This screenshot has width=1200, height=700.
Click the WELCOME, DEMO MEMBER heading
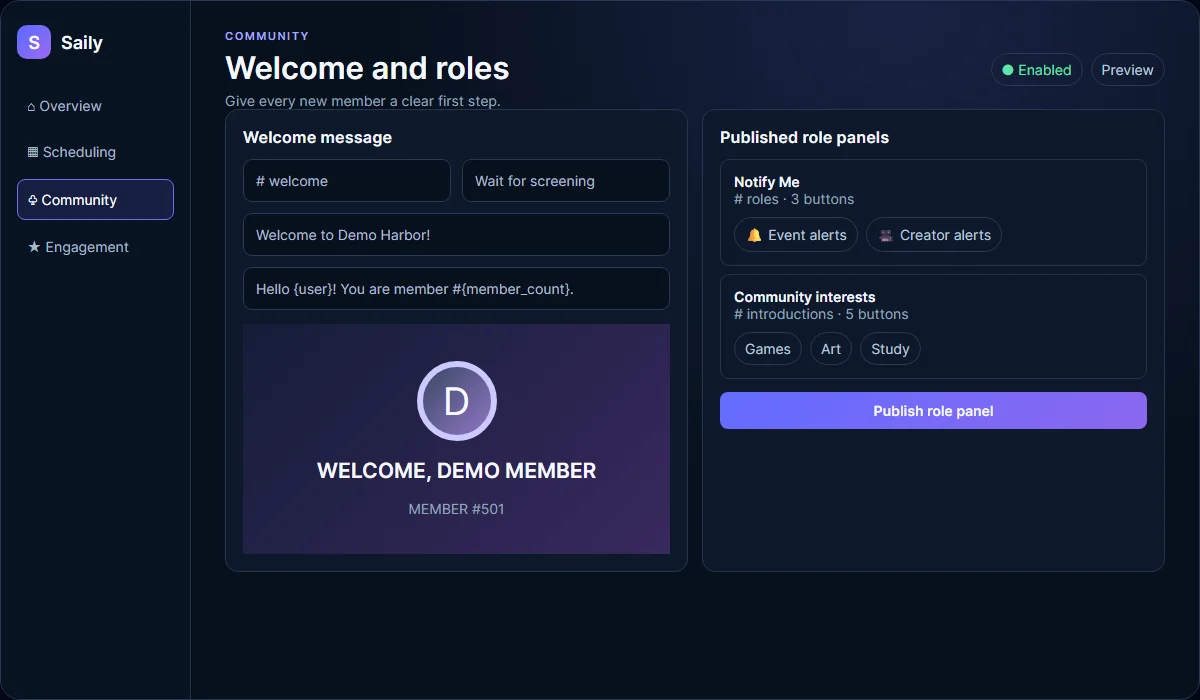(x=456, y=471)
